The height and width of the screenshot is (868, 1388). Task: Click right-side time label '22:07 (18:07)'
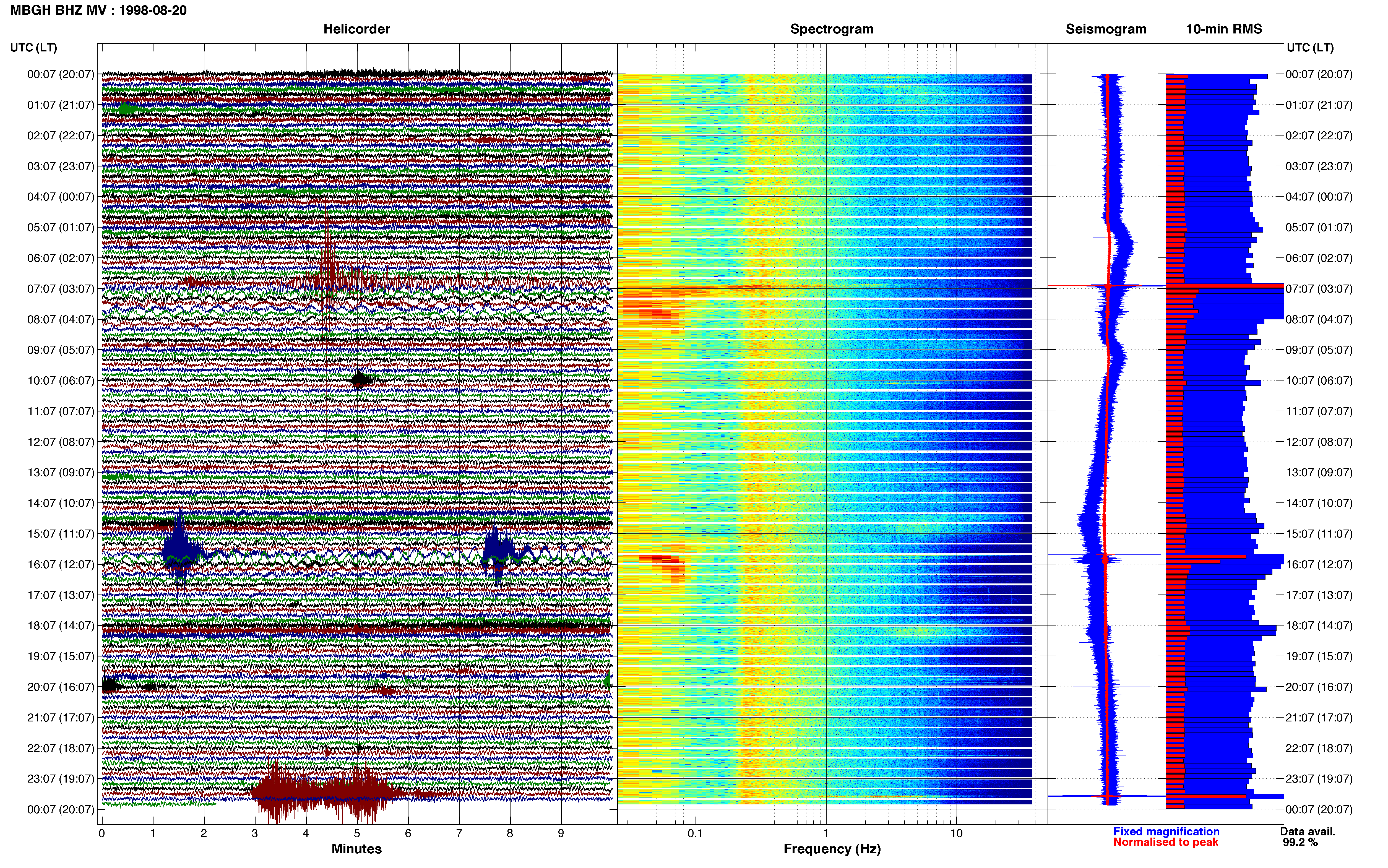[1319, 748]
